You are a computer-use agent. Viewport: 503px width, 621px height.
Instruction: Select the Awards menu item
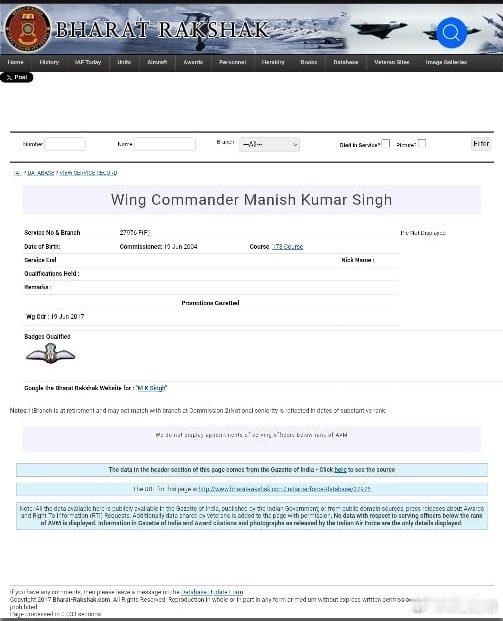click(193, 62)
